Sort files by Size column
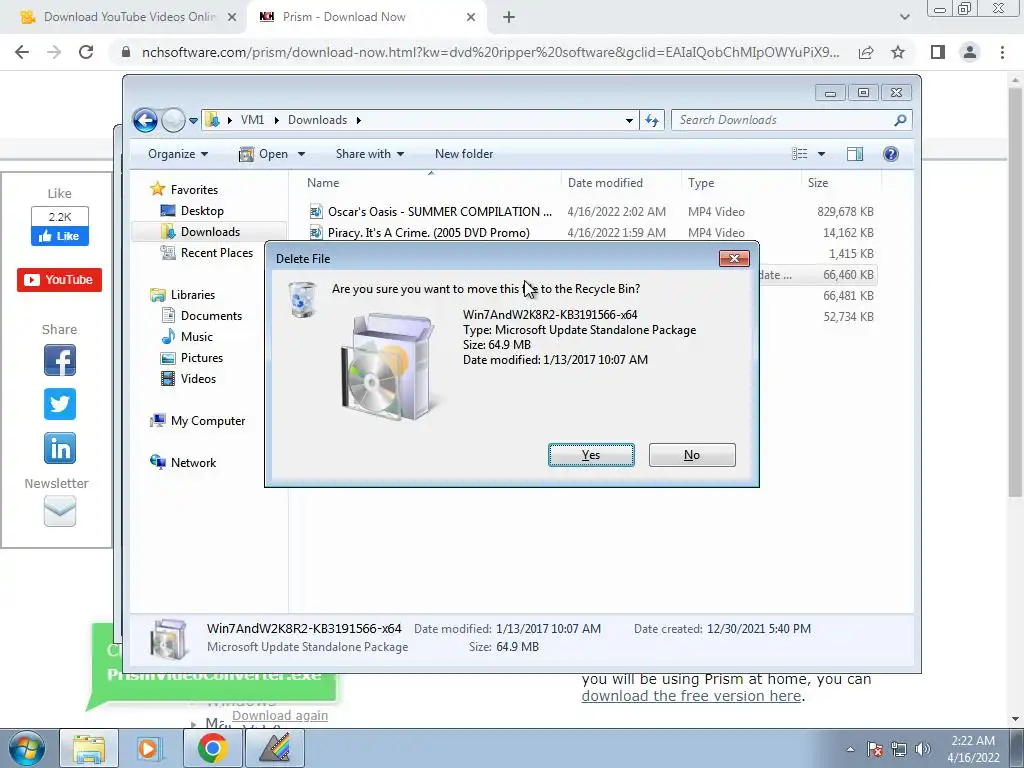This screenshot has height=768, width=1024. pos(841,183)
